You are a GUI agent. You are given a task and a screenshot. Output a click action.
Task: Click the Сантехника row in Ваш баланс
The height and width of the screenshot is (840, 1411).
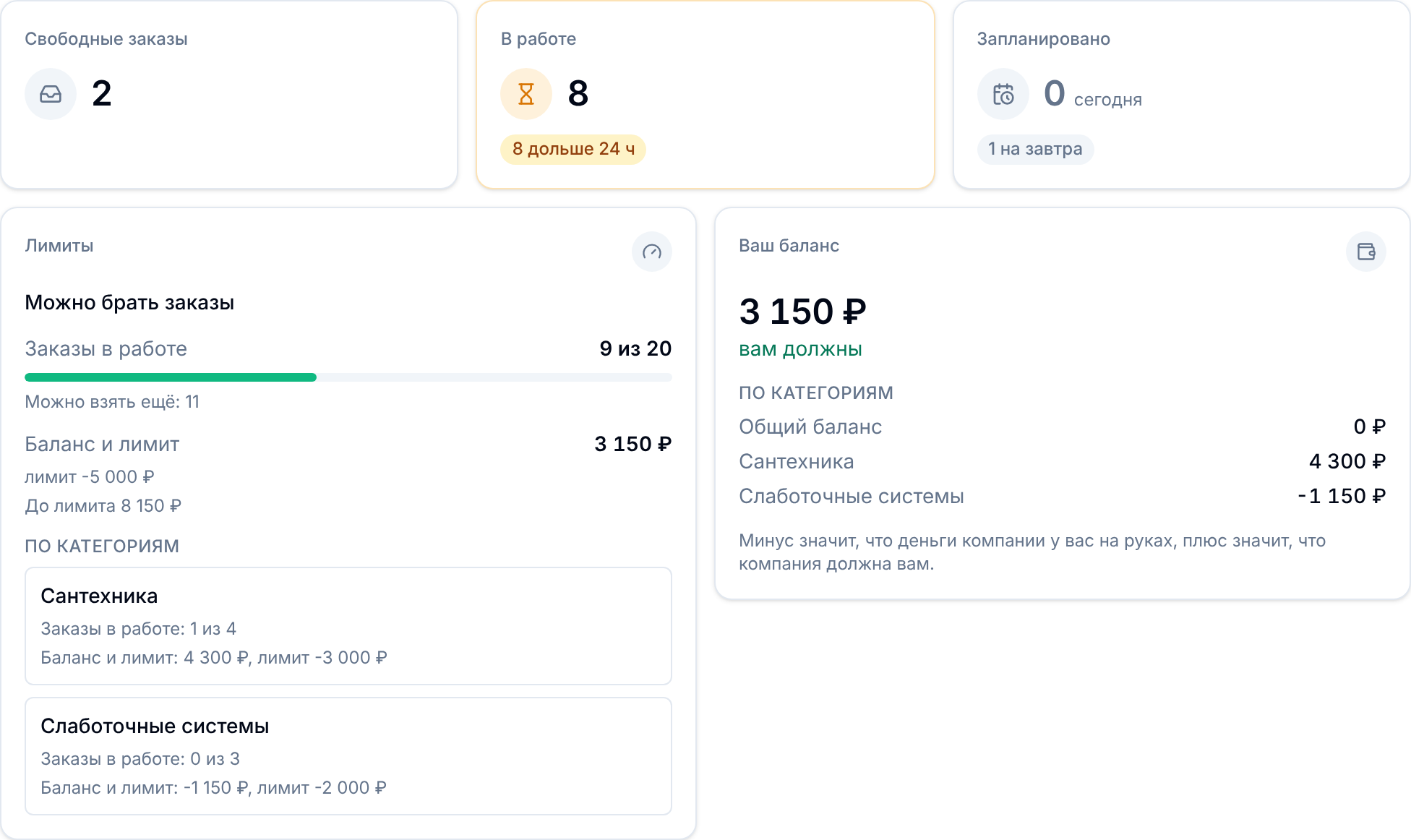click(1062, 461)
